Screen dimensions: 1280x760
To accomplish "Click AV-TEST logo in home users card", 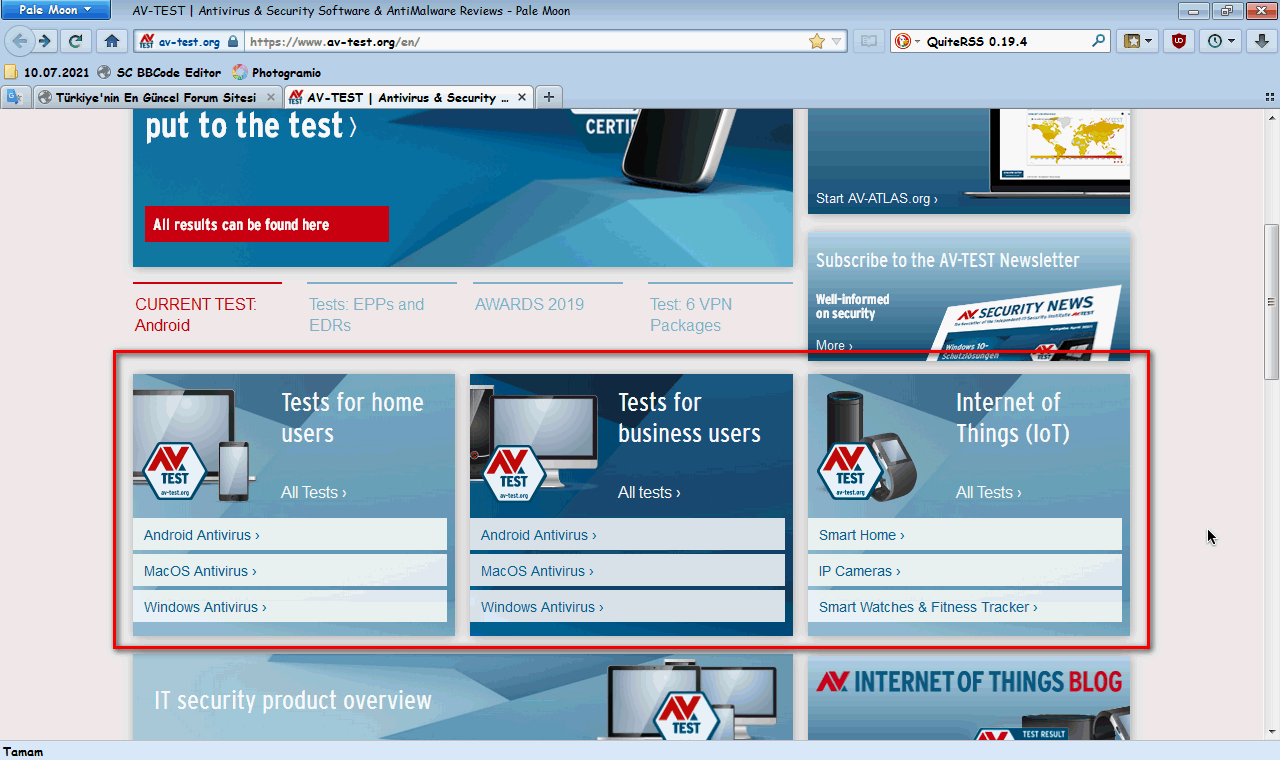I will (x=176, y=471).
